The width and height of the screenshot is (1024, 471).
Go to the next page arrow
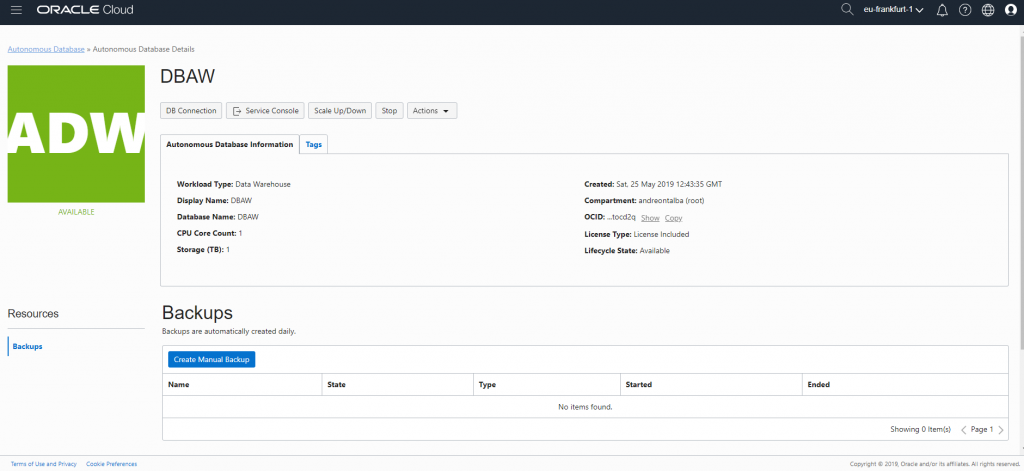1001,430
